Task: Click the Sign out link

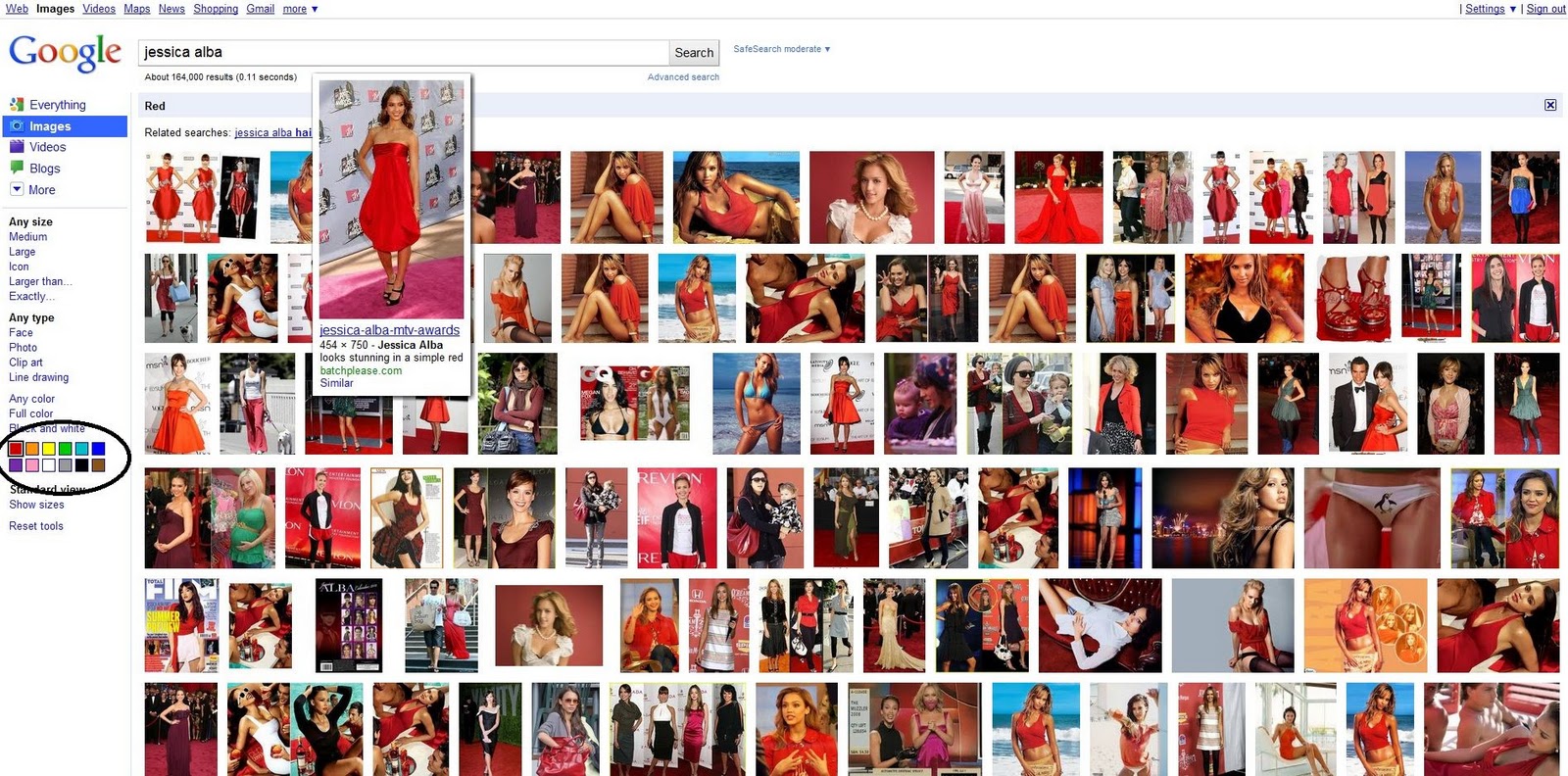Action: 1545,9
